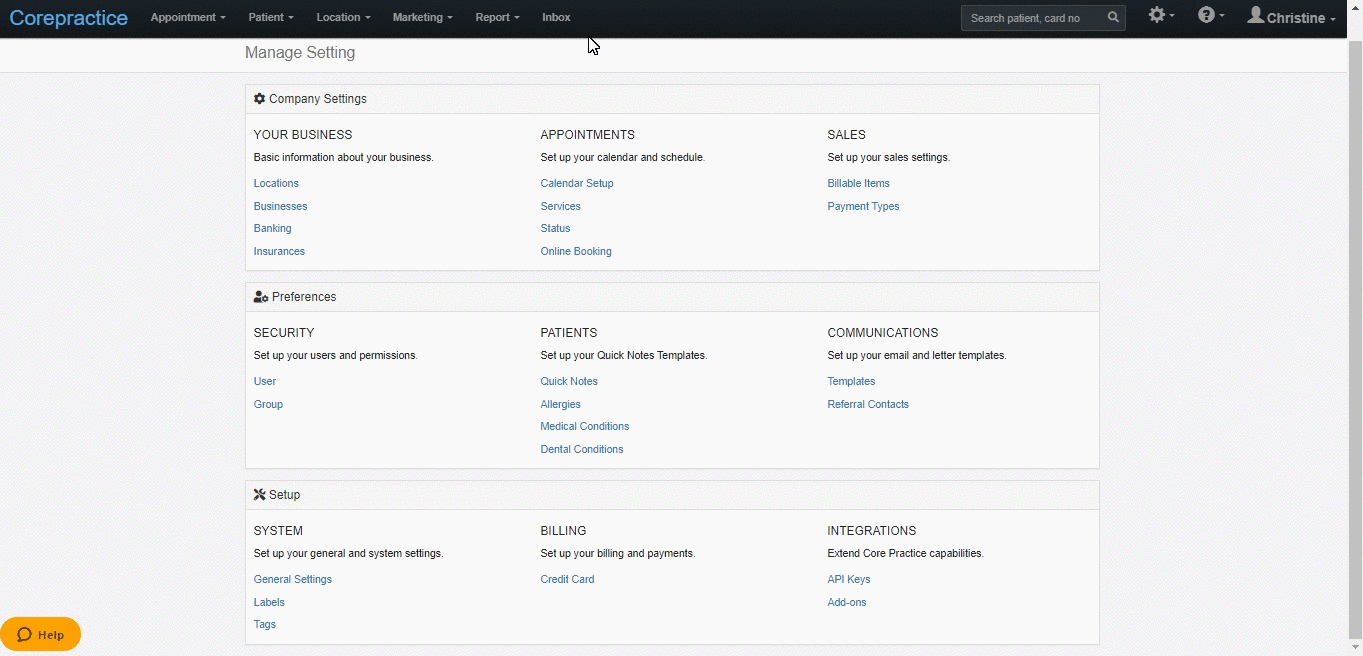Open the General Settings link
Image resolution: width=1363 pixels, height=656 pixels.
coord(293,580)
